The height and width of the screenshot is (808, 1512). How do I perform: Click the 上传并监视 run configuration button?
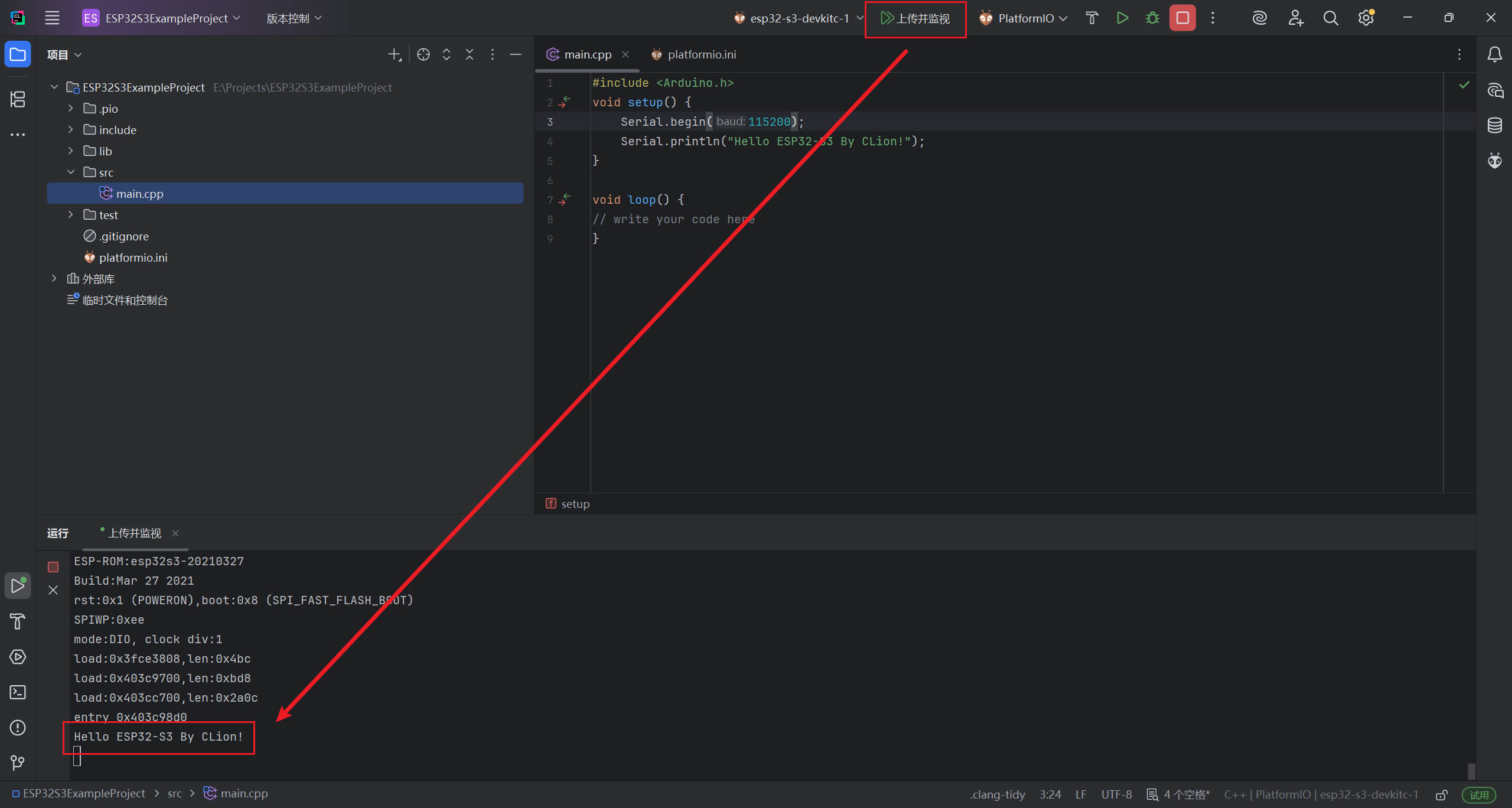pyautogui.click(x=915, y=18)
